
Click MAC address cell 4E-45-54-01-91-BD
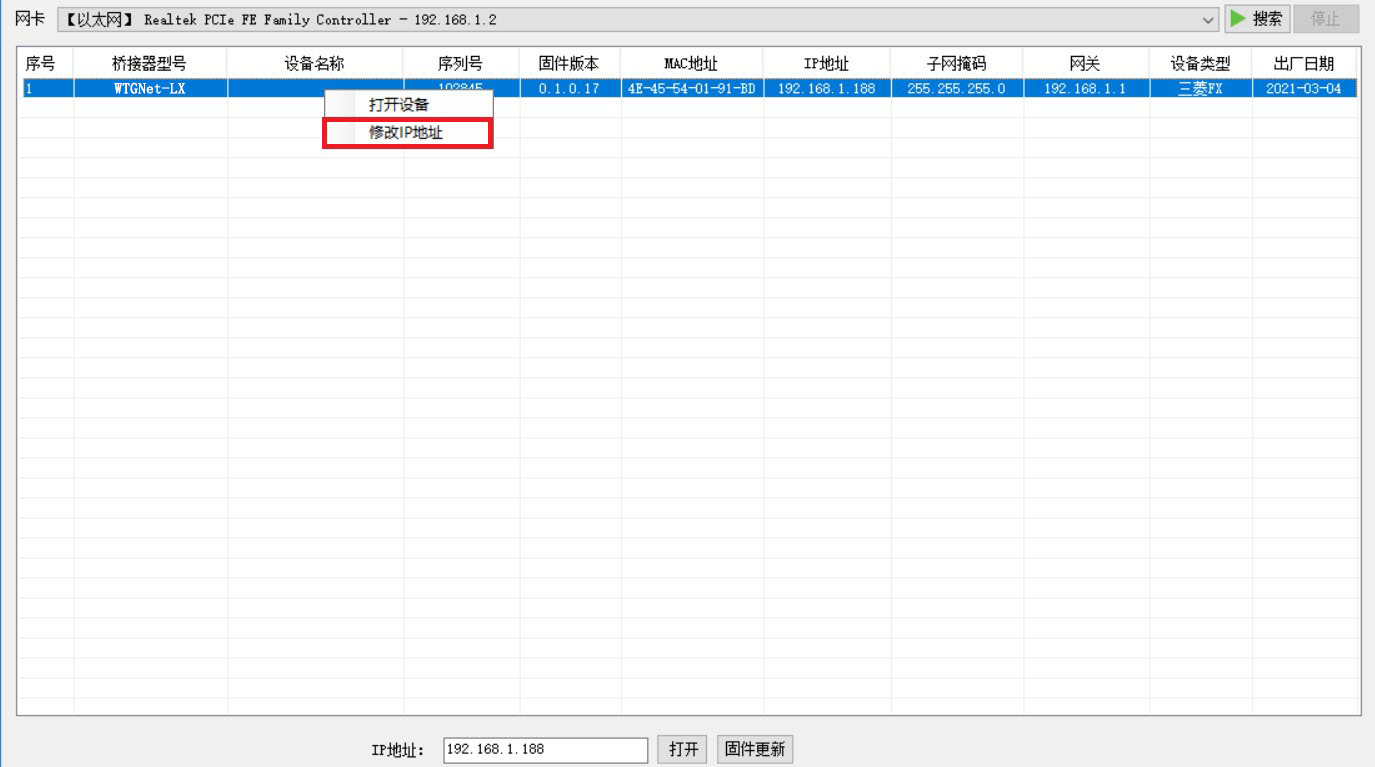tap(691, 88)
